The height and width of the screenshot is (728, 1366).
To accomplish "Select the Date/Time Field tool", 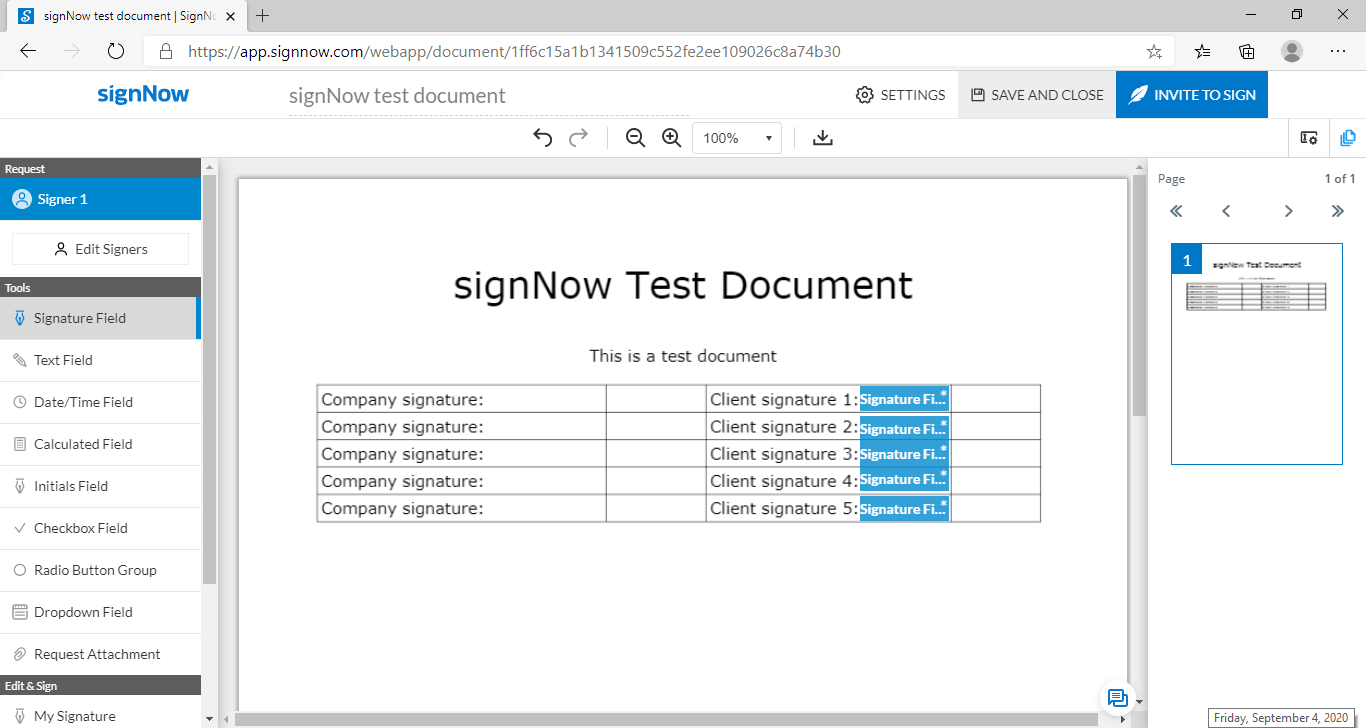I will pyautogui.click(x=100, y=402).
